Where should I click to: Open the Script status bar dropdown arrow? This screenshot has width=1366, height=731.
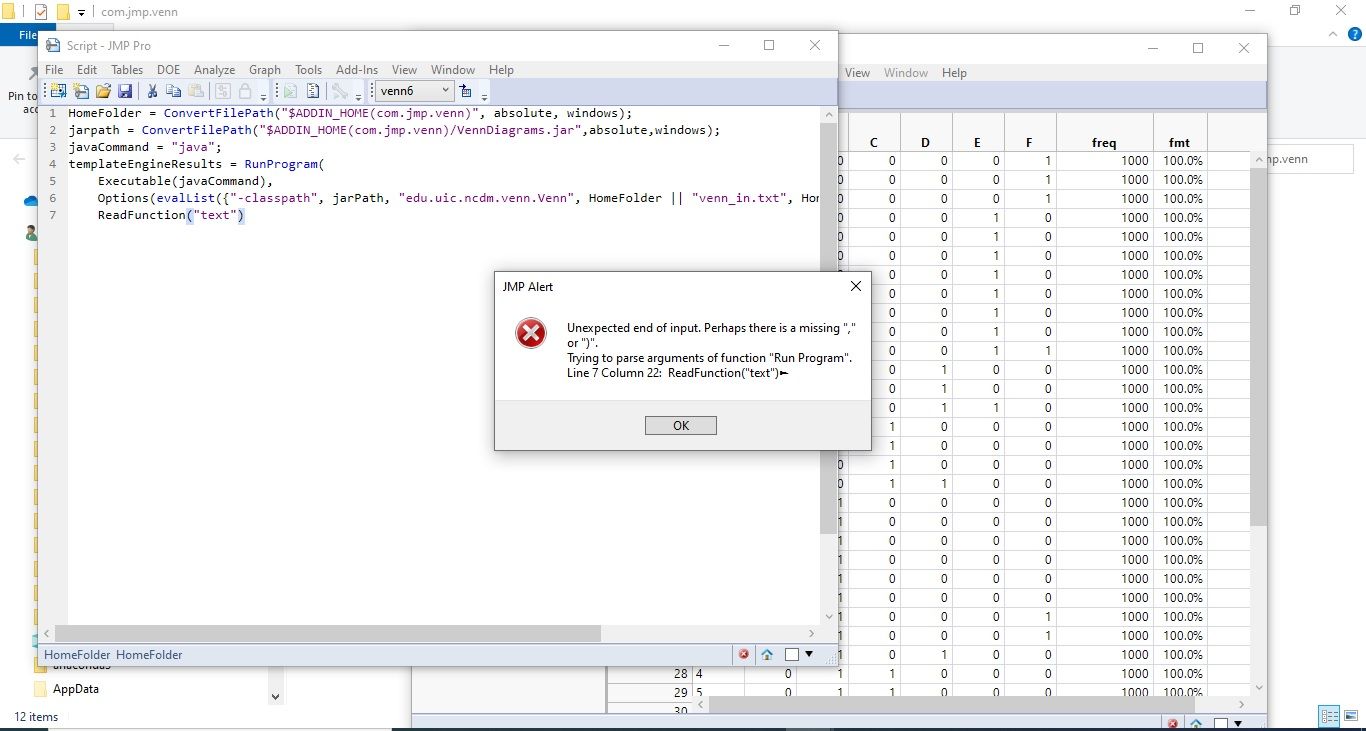coord(808,654)
